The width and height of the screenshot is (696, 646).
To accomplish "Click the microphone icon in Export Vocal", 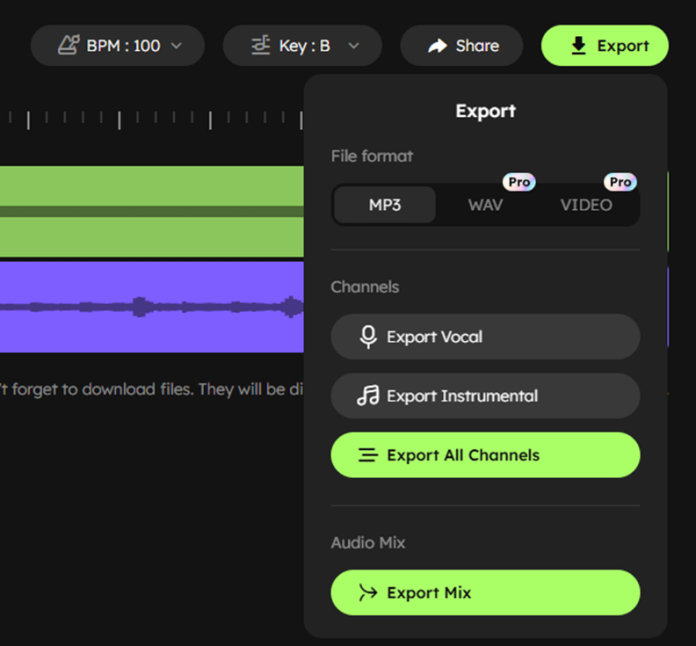I will pyautogui.click(x=368, y=337).
